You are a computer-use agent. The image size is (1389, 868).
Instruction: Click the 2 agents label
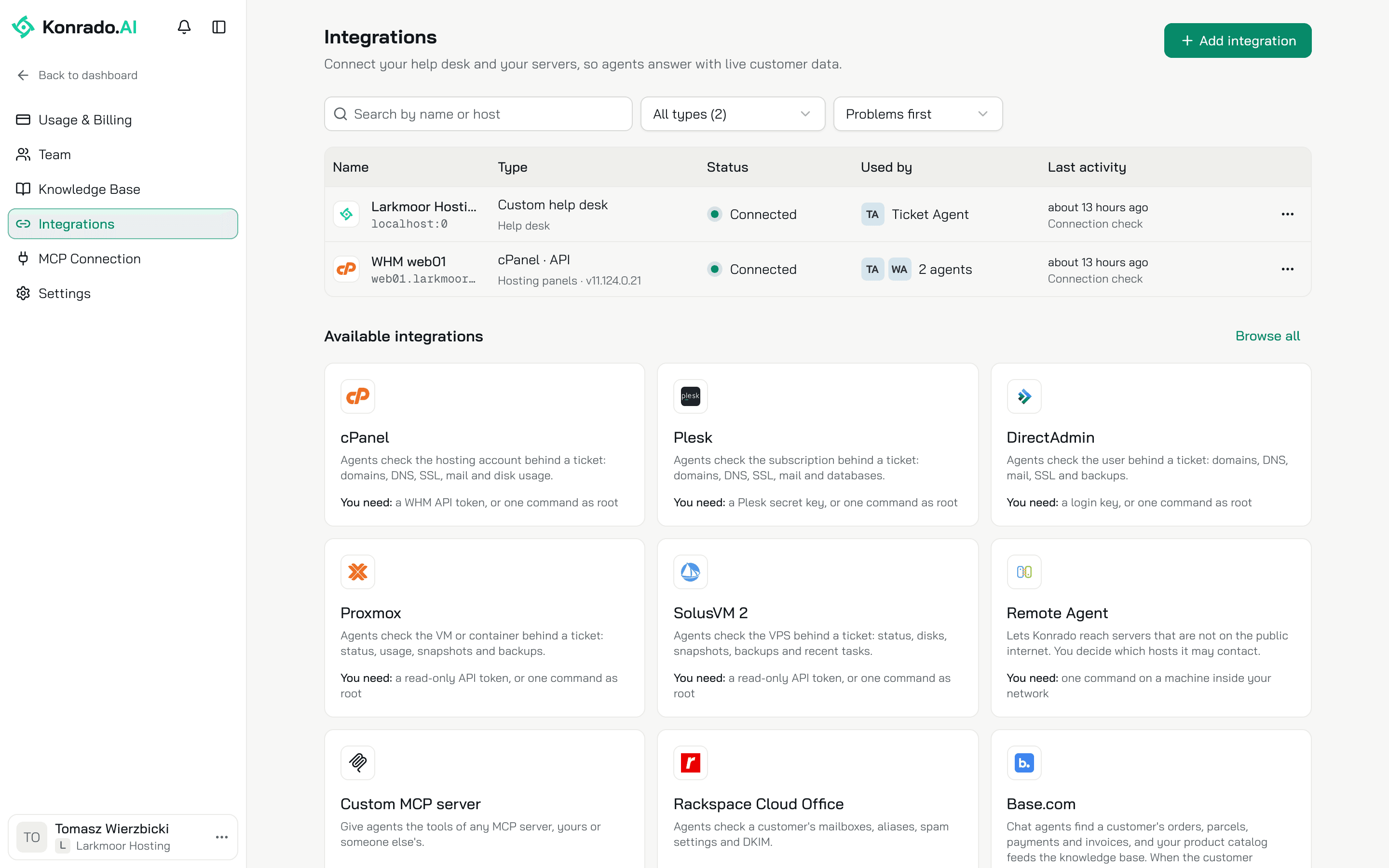click(945, 269)
